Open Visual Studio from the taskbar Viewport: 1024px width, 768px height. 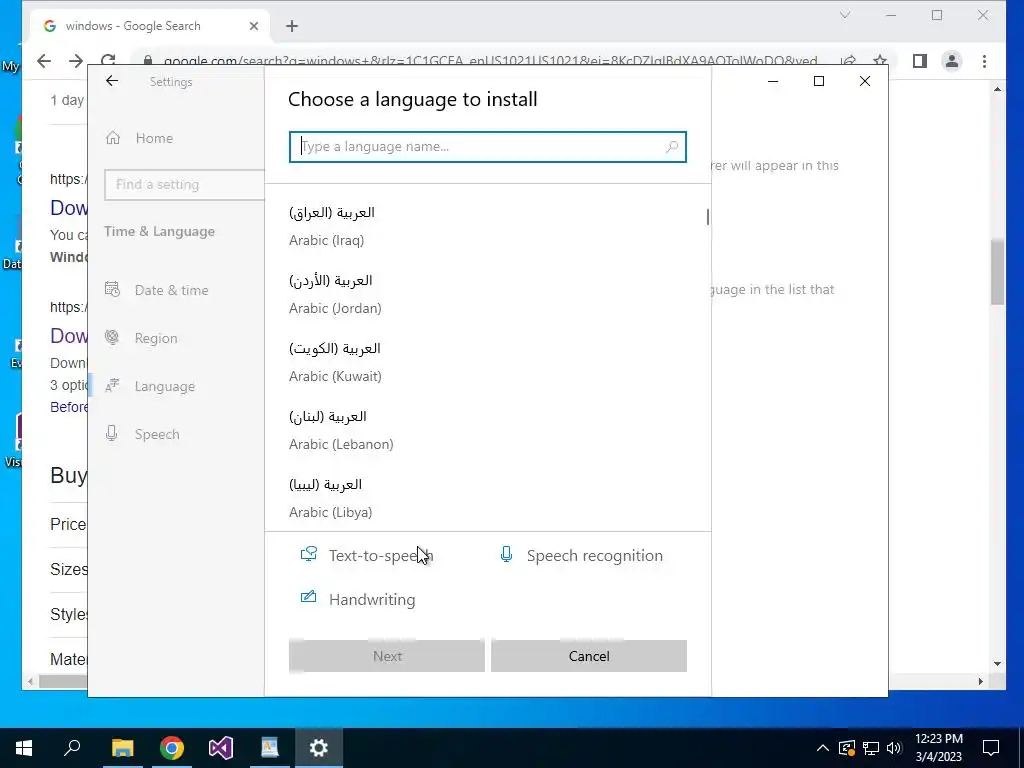[x=221, y=748]
